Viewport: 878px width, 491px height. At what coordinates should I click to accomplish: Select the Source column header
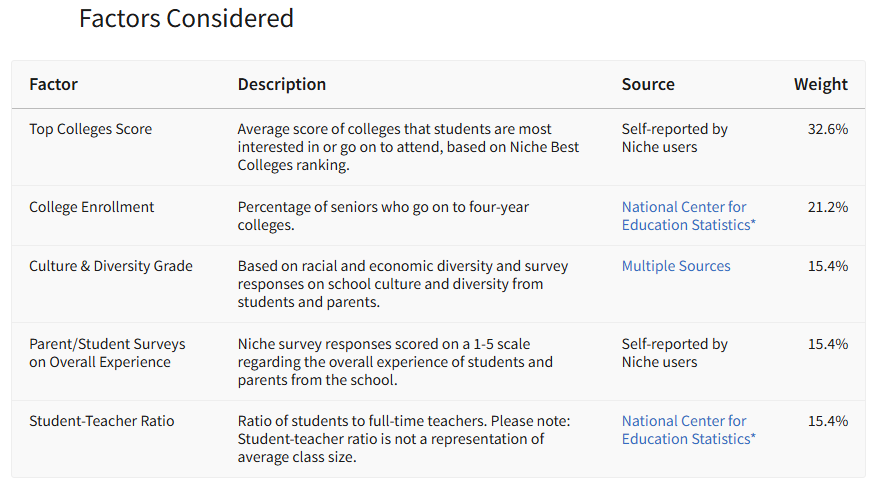pos(648,84)
